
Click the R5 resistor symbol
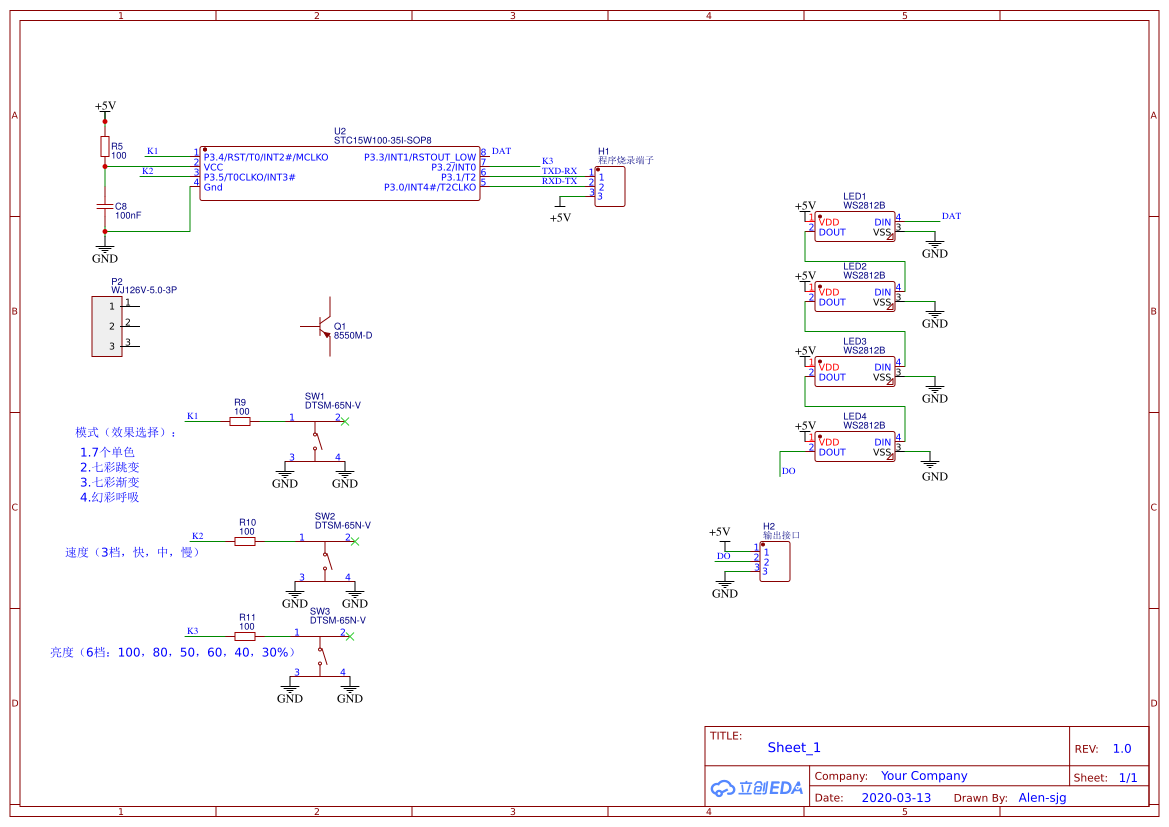click(105, 147)
